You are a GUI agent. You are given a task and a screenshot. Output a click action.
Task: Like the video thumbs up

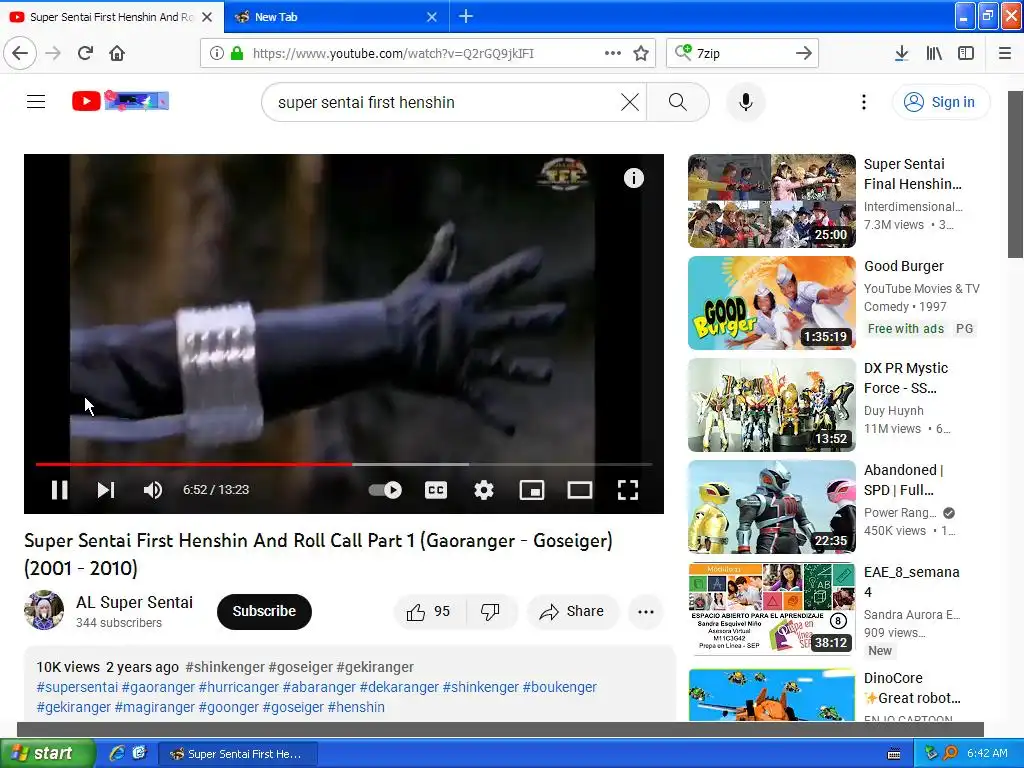click(x=428, y=612)
